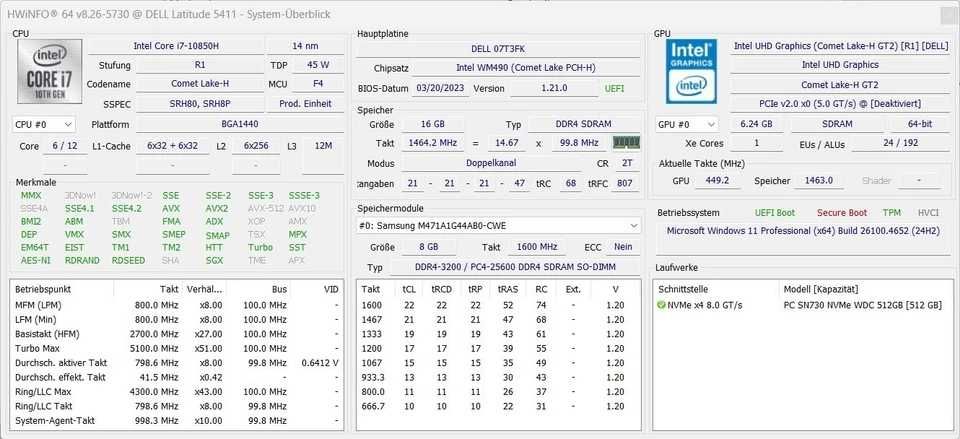The width and height of the screenshot is (960, 439).
Task: Click the 12M L3 cache field
Action: (x=323, y=146)
